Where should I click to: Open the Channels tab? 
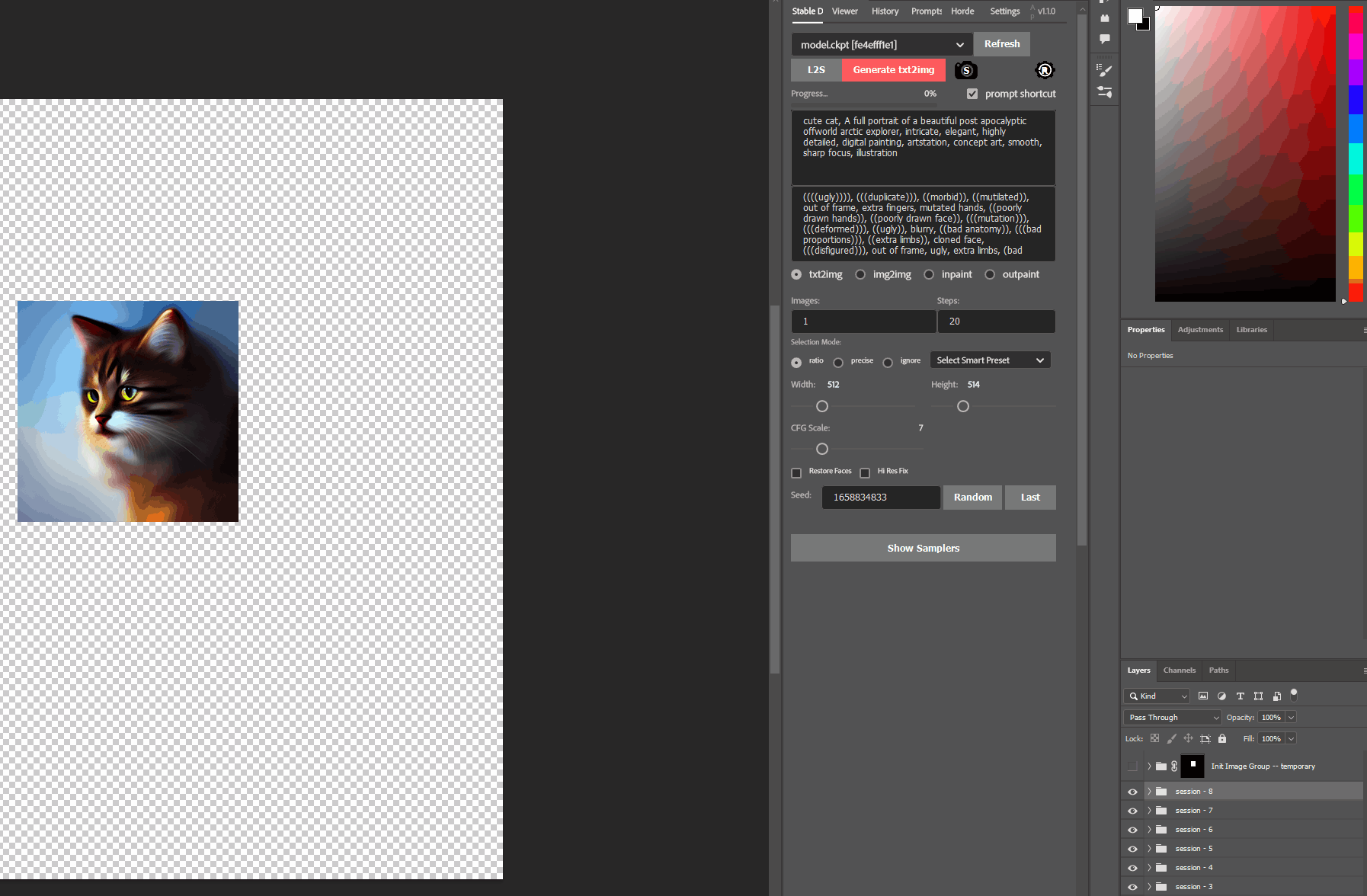coord(1179,670)
